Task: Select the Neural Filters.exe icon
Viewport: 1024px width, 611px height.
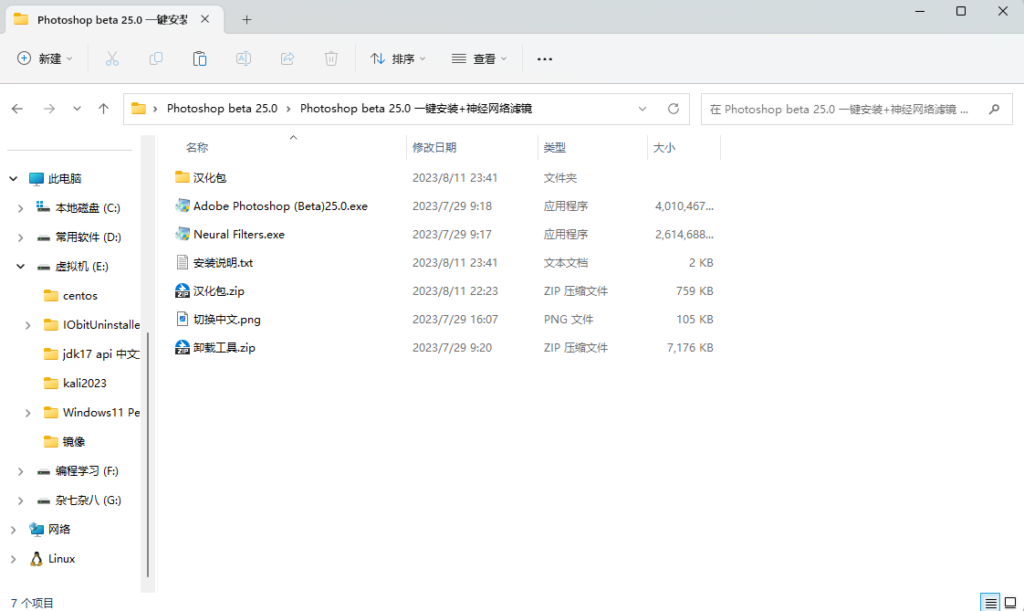Action: click(182, 234)
